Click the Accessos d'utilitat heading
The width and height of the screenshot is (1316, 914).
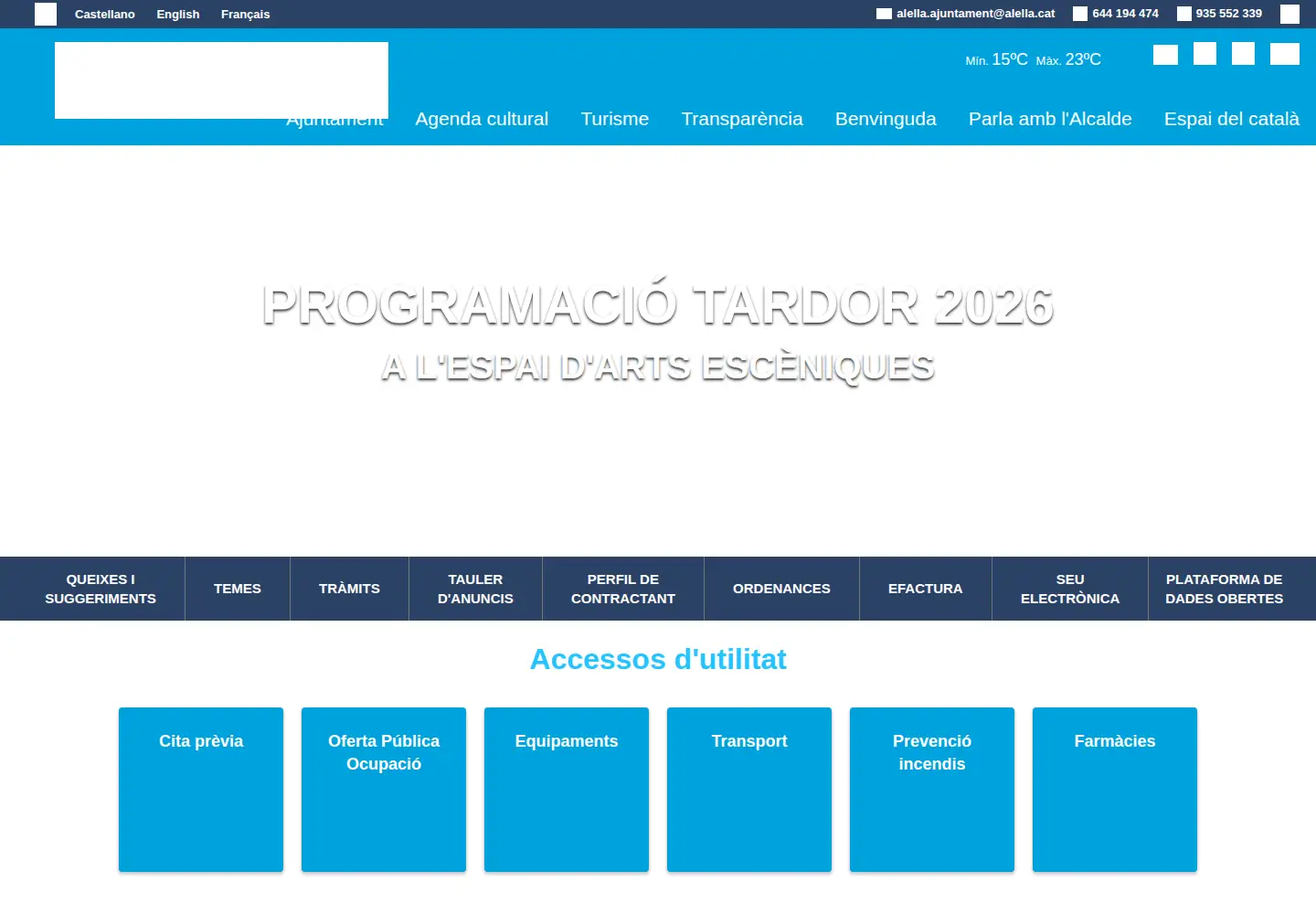coord(658,659)
